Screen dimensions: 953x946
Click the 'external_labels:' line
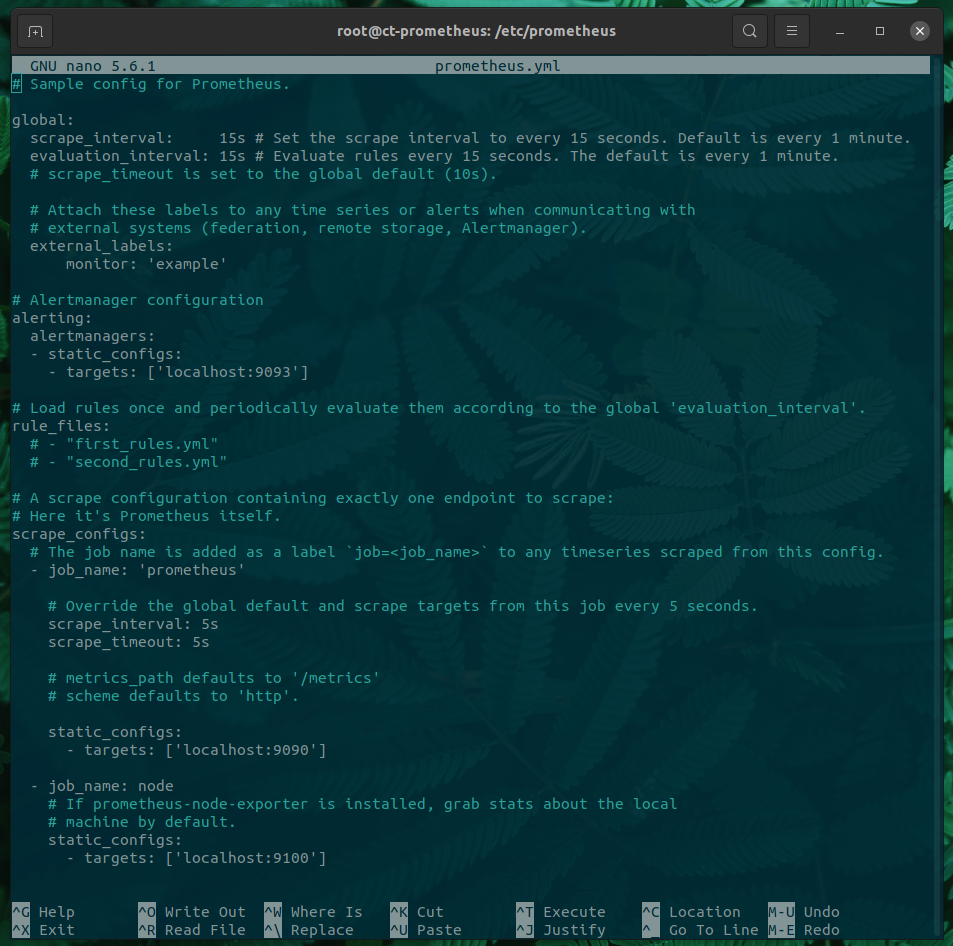pos(101,246)
